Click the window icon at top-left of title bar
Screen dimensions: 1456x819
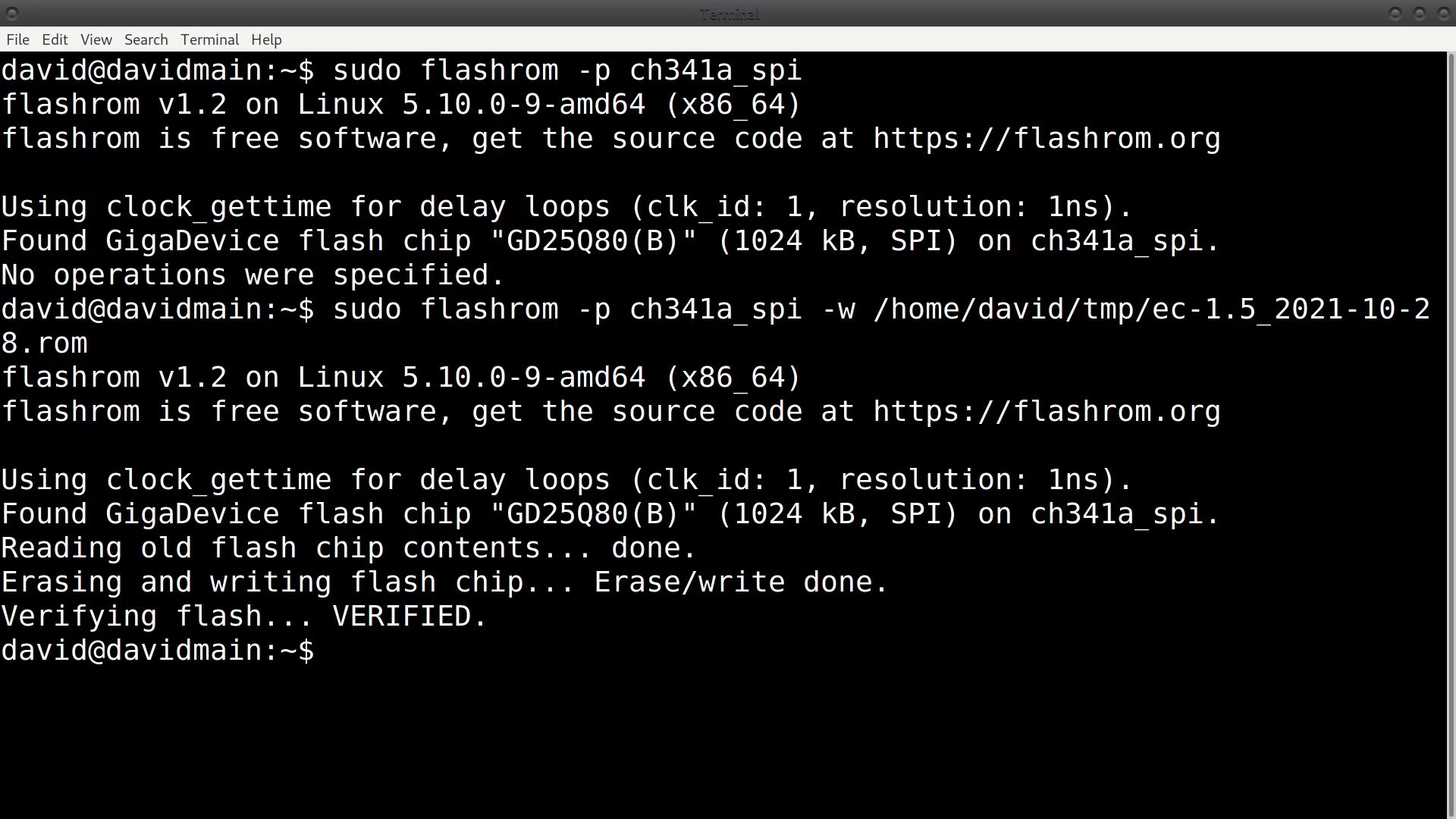[11, 13]
